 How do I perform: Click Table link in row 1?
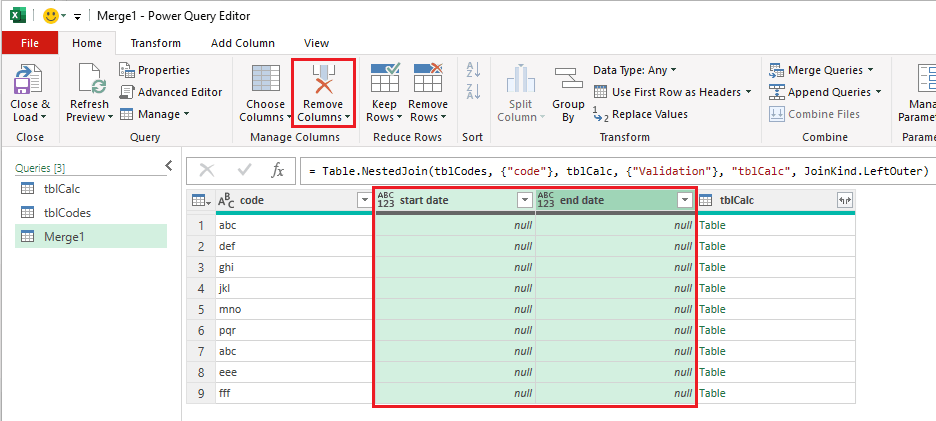[712, 225]
